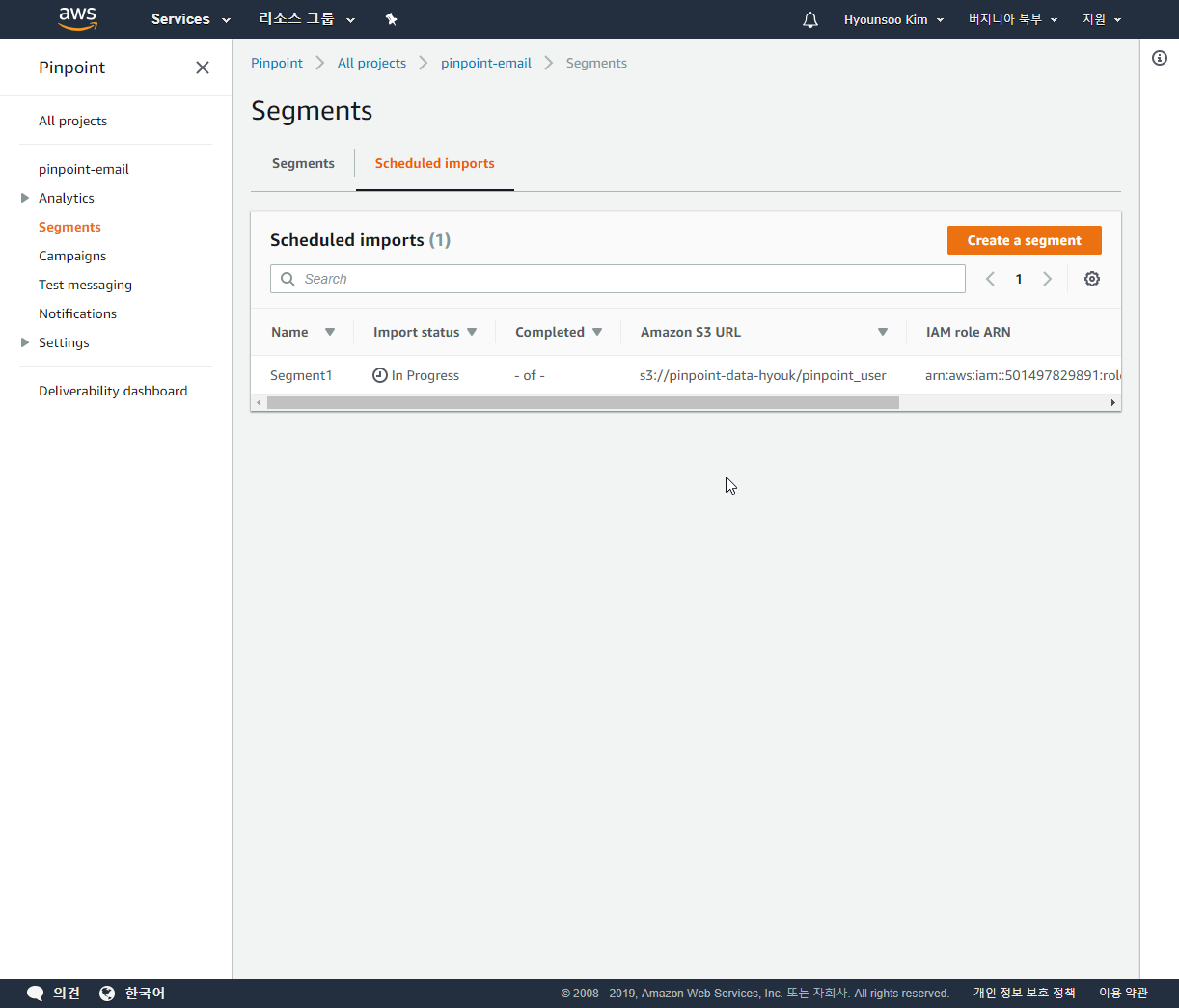
Task: Click pinpoint-email breadcrumb link
Action: (x=486, y=63)
